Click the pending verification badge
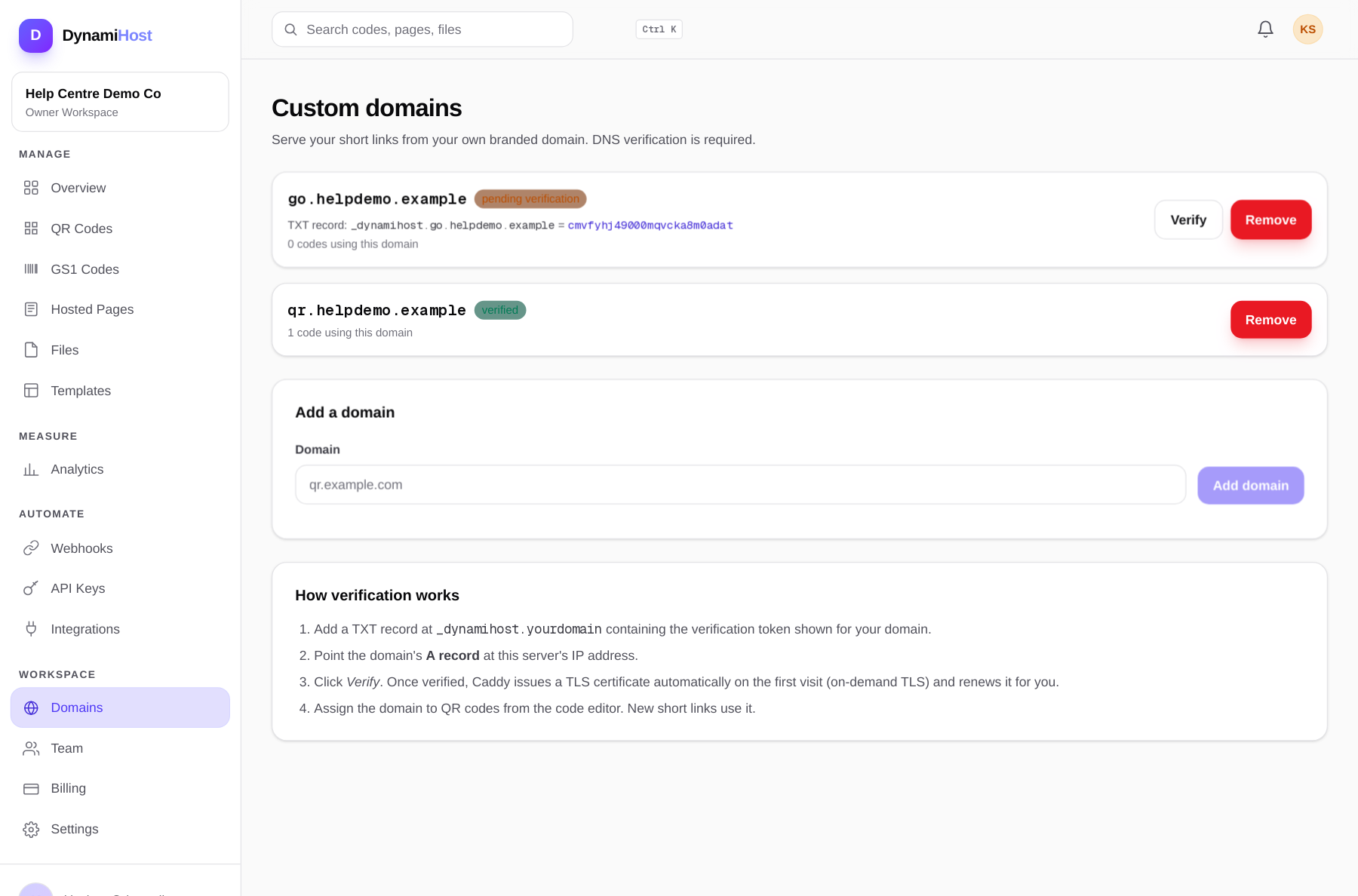This screenshot has height=896, width=1358. coord(530,199)
